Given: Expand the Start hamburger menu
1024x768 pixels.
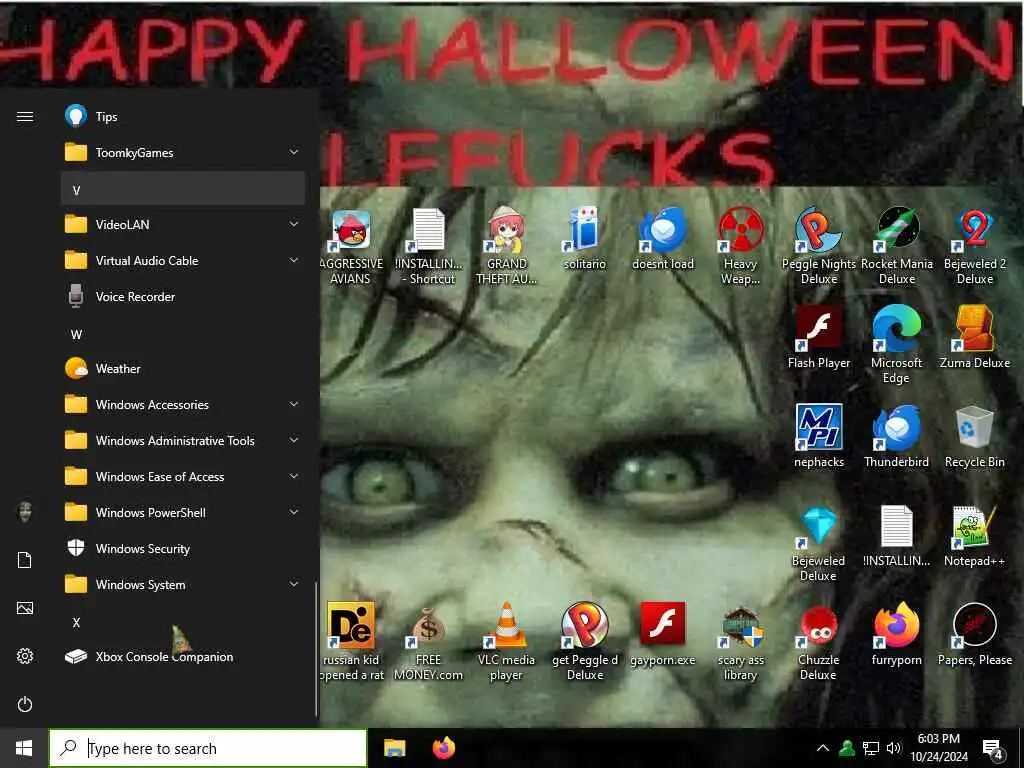Looking at the screenshot, I should 25,116.
